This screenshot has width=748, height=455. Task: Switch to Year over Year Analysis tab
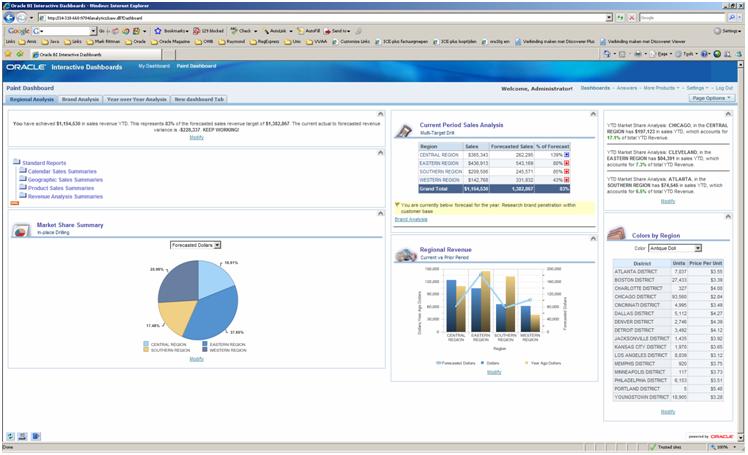pos(136,99)
